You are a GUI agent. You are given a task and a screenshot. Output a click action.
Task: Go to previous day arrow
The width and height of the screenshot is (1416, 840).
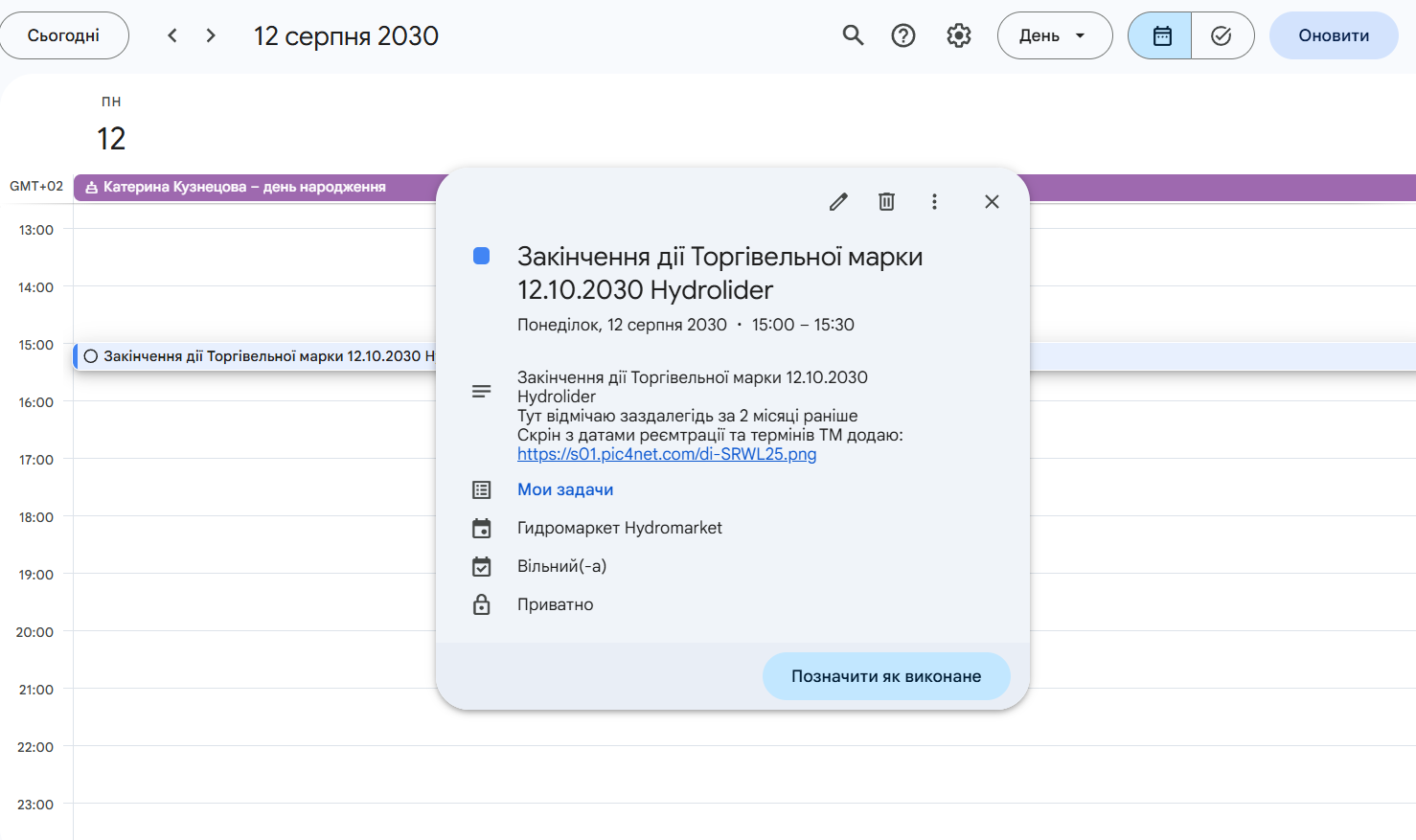coord(172,35)
